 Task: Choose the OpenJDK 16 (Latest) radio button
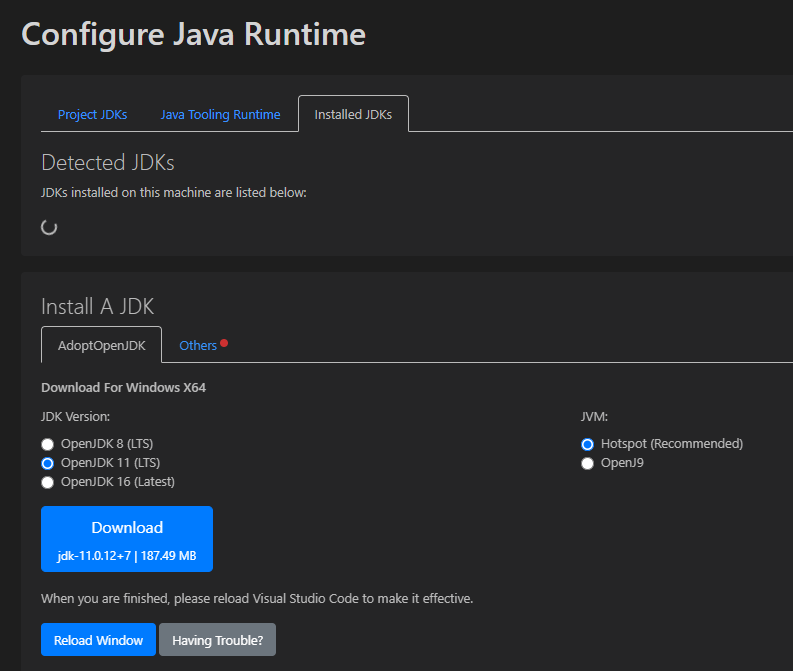48,482
